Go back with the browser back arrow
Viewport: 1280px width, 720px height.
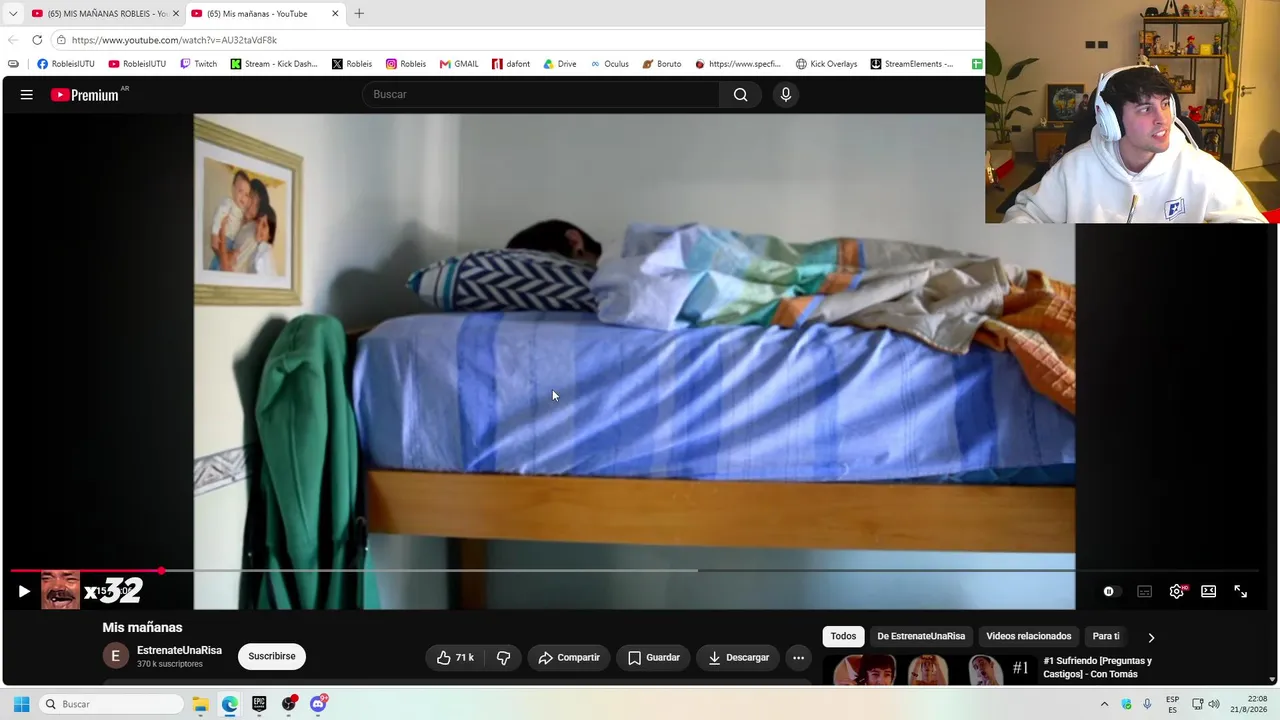(x=13, y=40)
